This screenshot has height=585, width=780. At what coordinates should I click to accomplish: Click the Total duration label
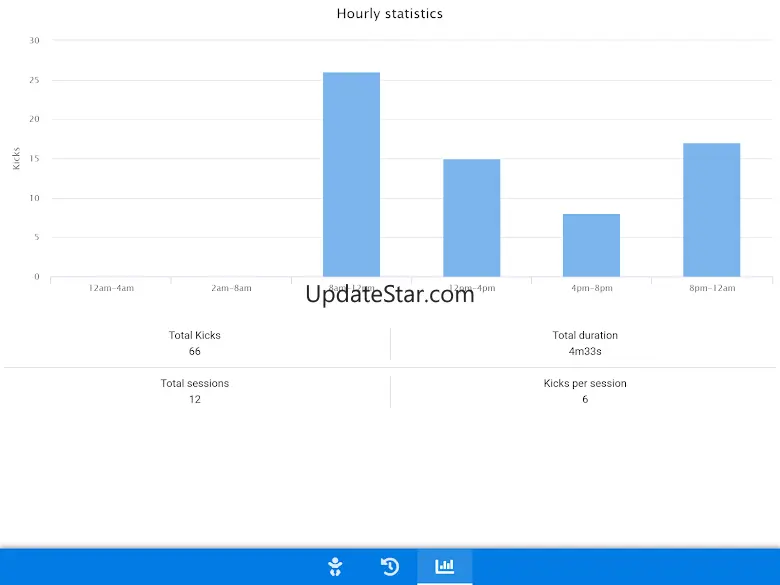pos(585,335)
